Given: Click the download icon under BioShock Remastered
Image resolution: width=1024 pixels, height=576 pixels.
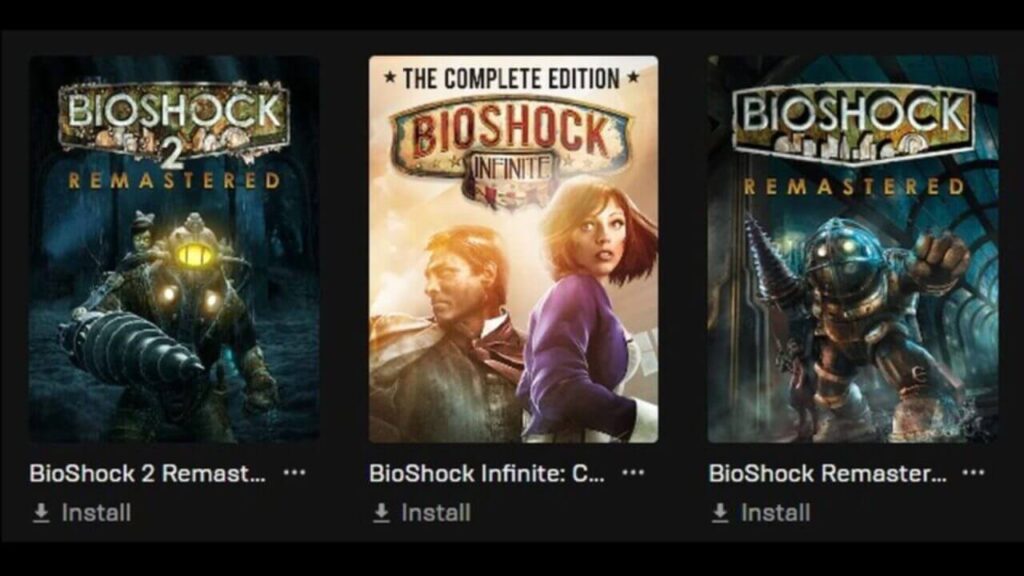Looking at the screenshot, I should pos(720,513).
